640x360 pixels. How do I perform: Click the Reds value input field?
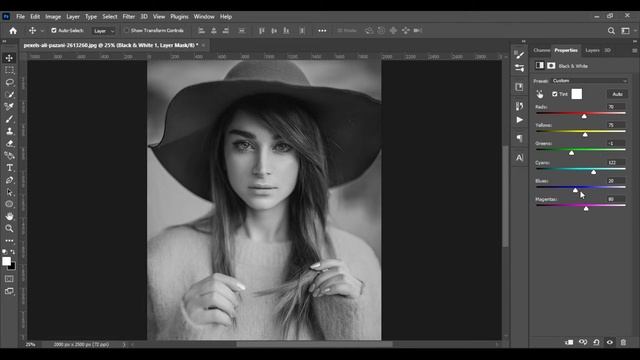pos(616,107)
